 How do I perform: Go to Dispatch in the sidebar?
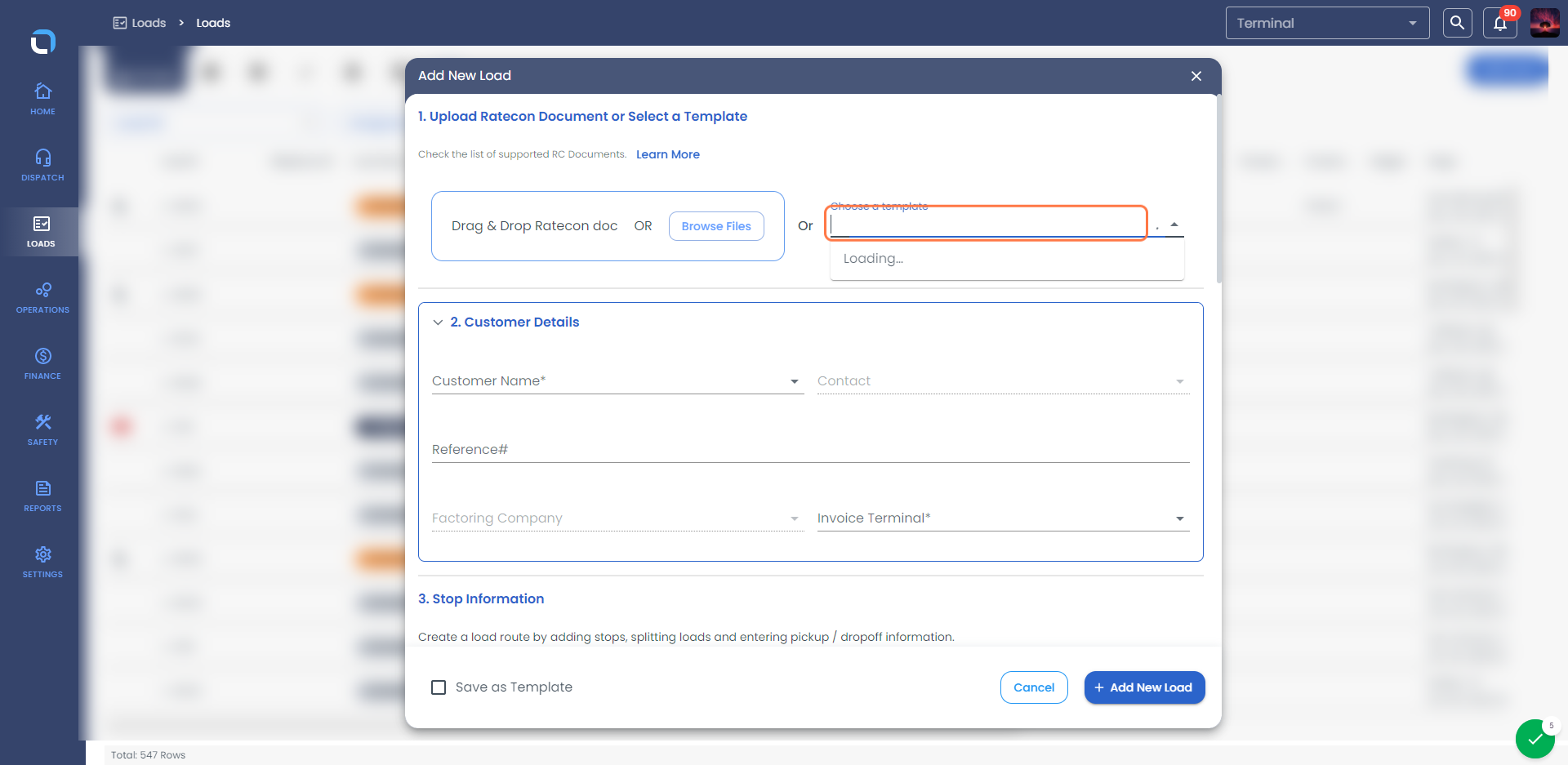point(42,165)
